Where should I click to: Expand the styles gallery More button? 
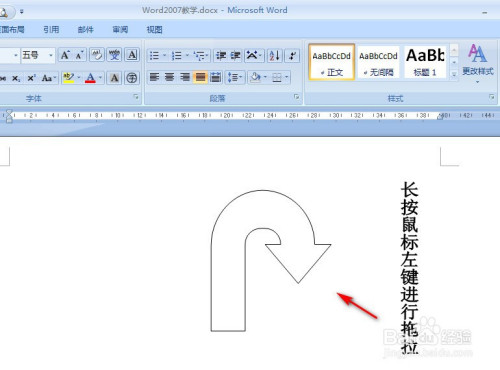coord(454,74)
